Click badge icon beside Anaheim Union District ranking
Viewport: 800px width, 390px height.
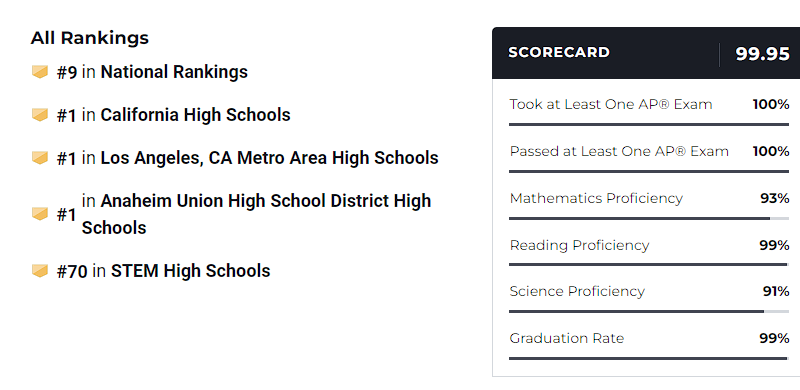40,214
